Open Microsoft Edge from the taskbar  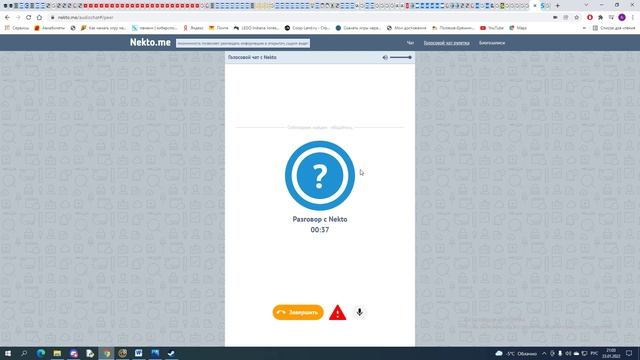(x=41, y=353)
